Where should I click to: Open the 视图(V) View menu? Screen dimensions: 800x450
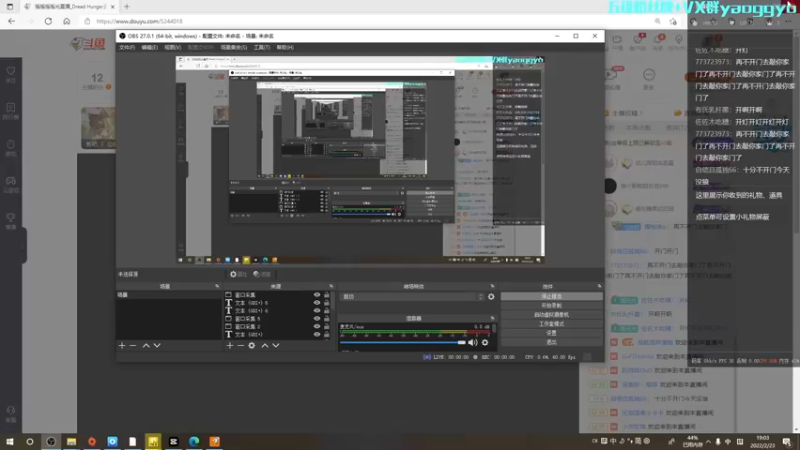click(172, 47)
